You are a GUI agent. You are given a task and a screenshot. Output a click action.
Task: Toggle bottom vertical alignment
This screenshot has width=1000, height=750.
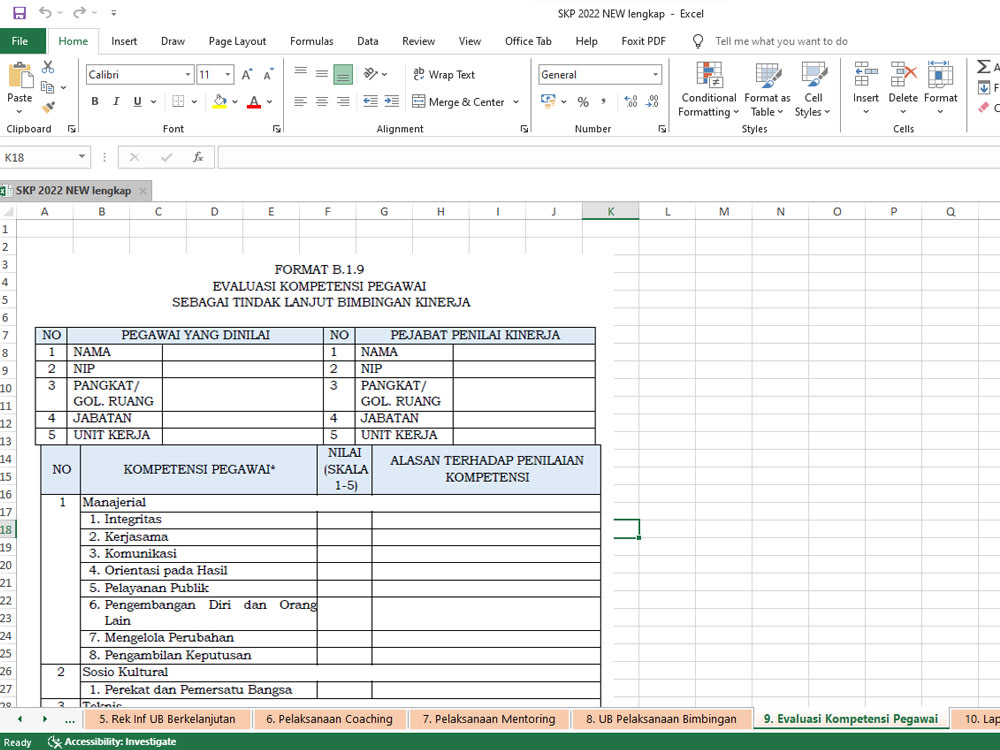[343, 74]
